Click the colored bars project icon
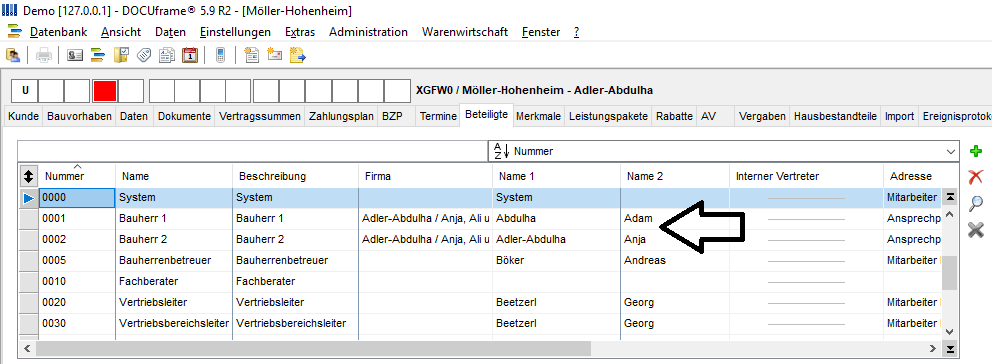Viewport: 992px width, 364px height. (97, 55)
